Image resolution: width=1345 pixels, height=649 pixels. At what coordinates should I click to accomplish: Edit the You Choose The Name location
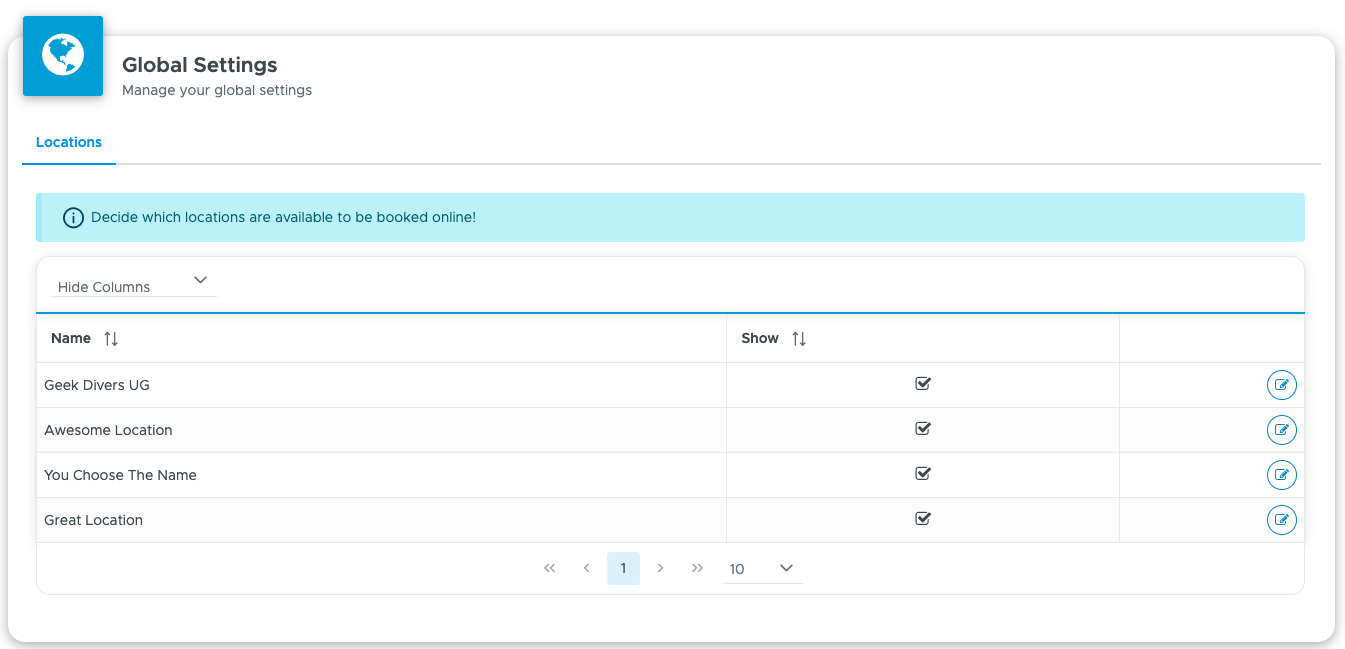point(1281,475)
